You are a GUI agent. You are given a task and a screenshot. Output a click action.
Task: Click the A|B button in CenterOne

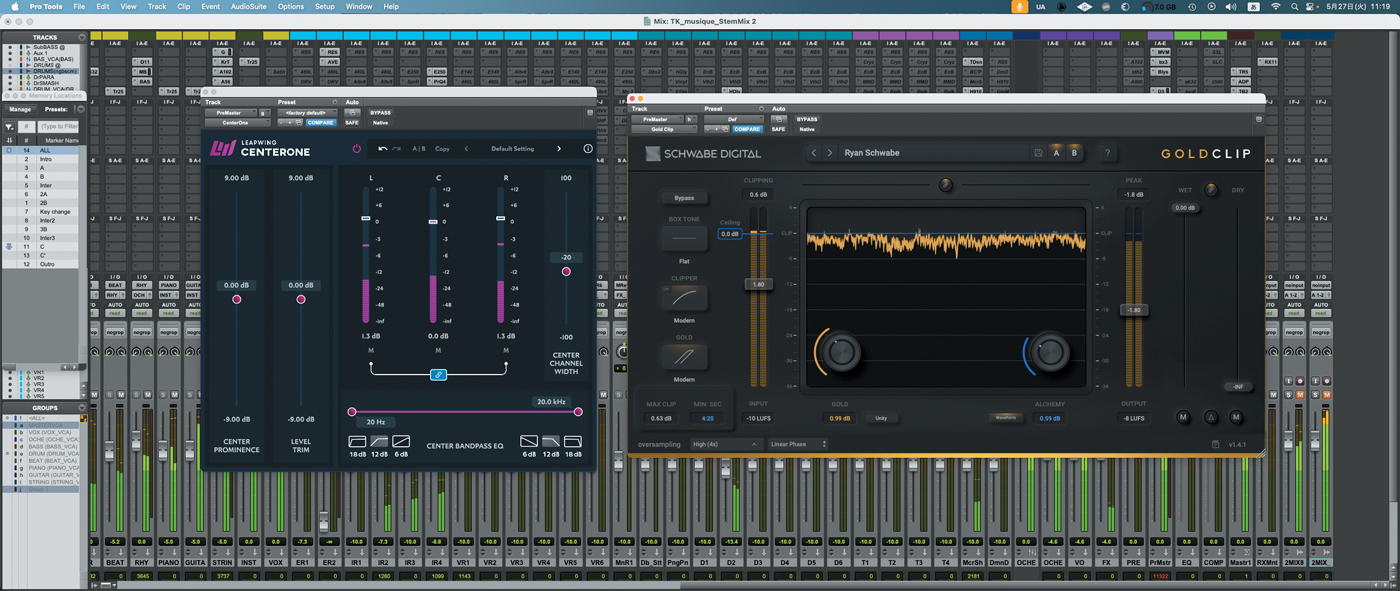click(419, 149)
